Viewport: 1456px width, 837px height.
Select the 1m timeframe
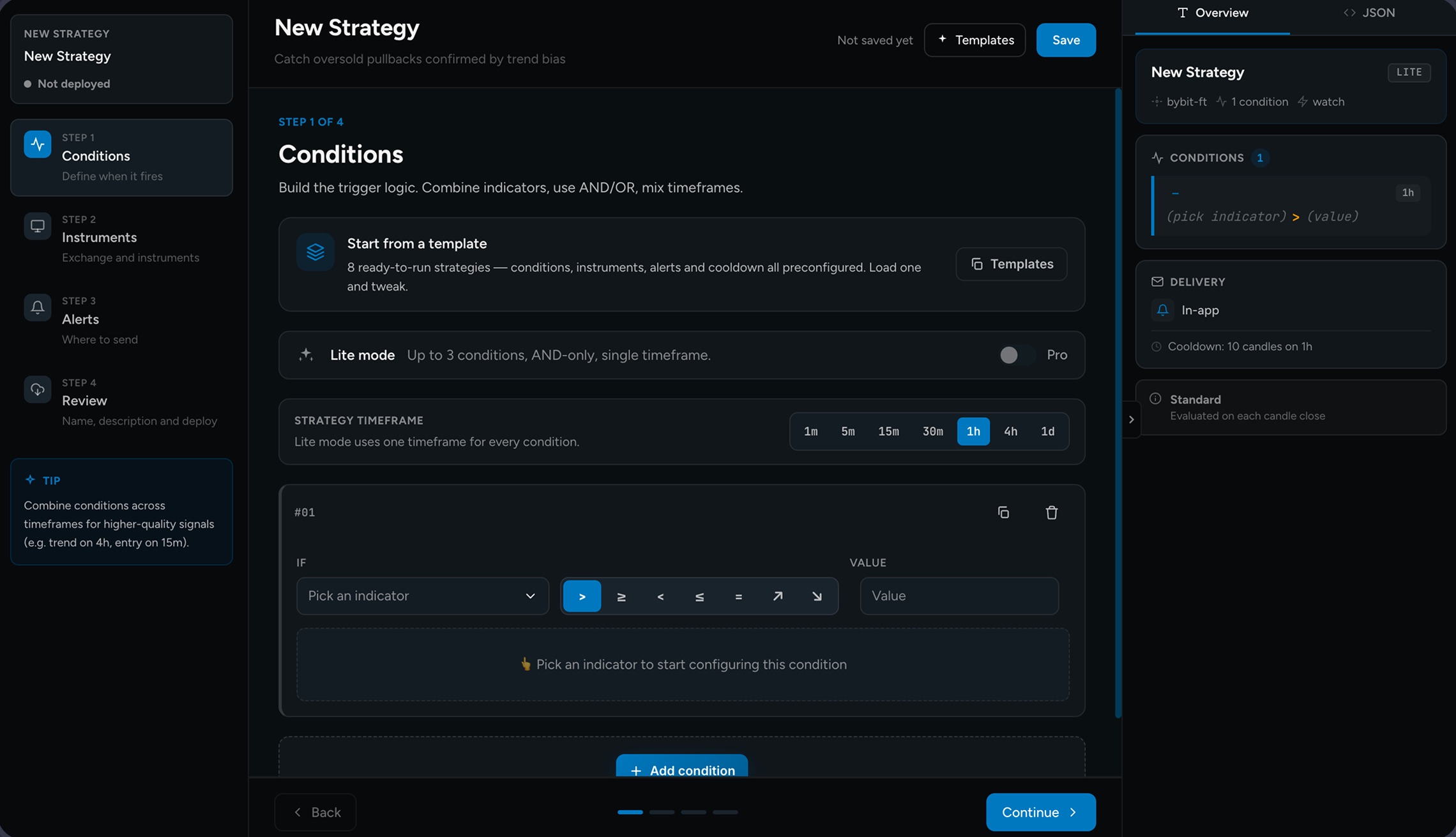coord(811,431)
